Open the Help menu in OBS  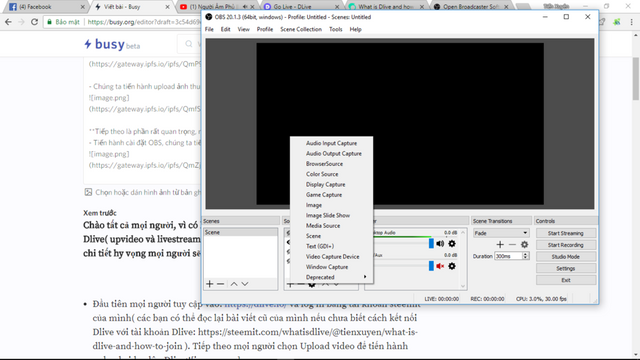click(x=355, y=29)
